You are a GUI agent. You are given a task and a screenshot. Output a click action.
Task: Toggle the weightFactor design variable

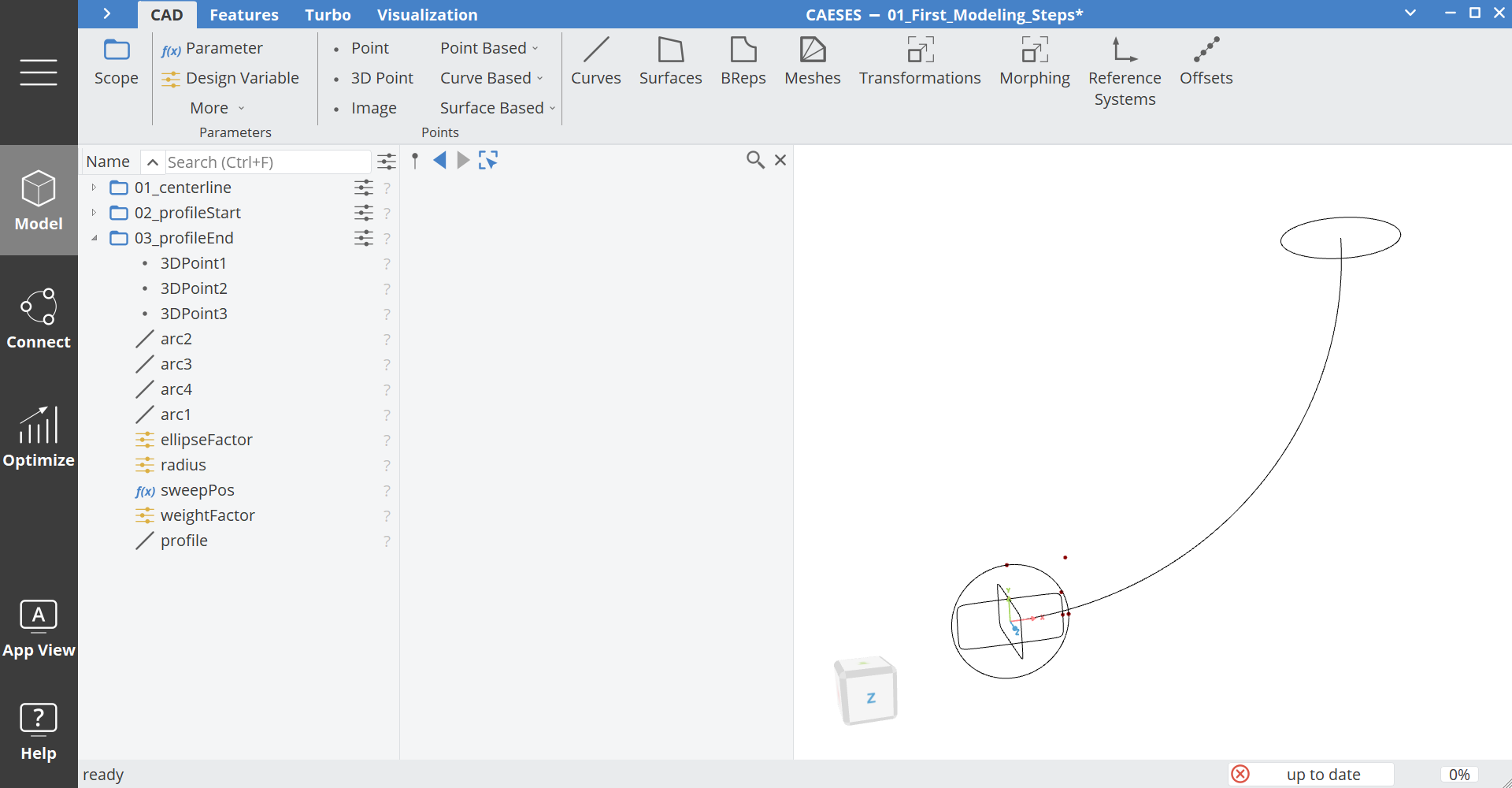(145, 515)
